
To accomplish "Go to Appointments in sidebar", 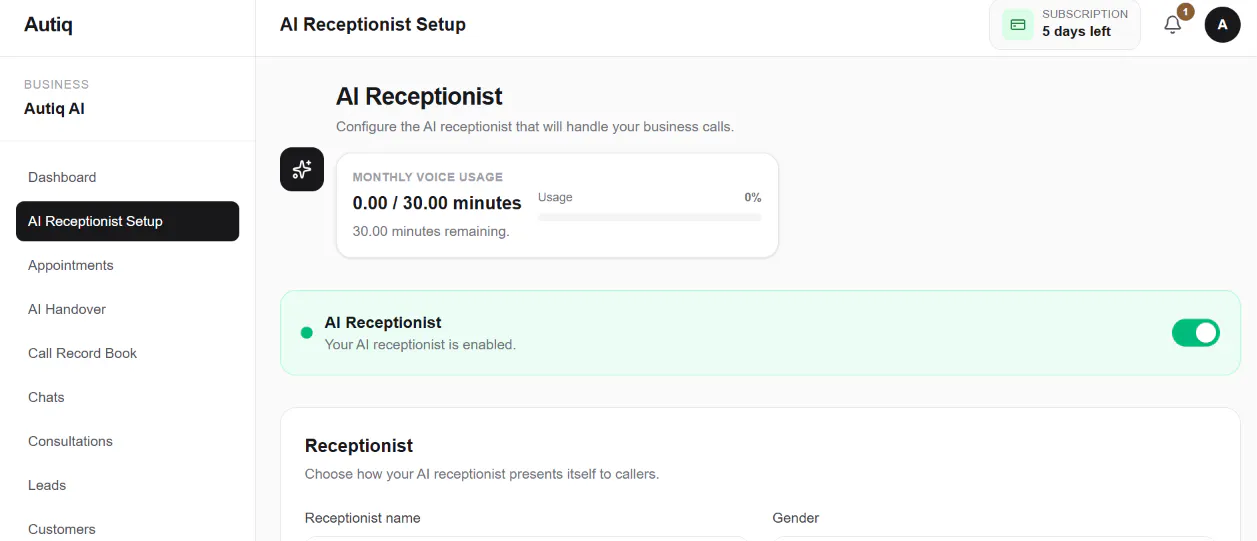I will pos(127,265).
